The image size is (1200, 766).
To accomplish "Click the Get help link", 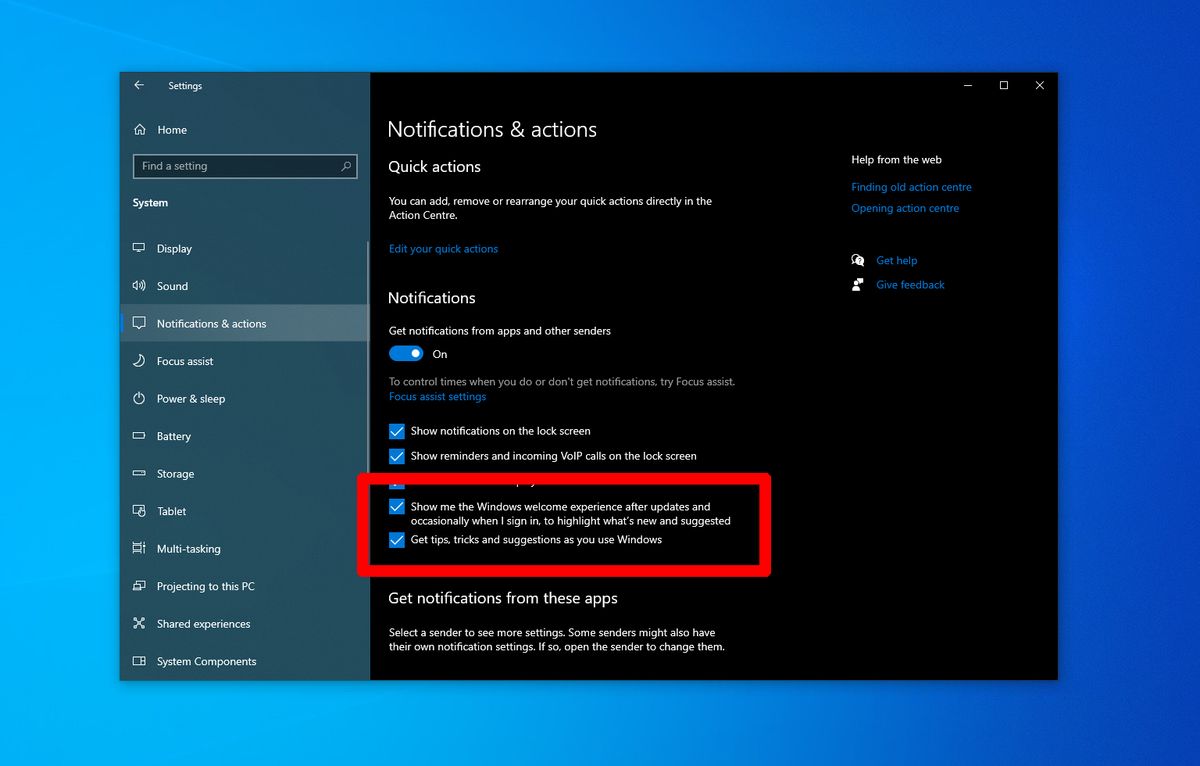I will coord(896,260).
